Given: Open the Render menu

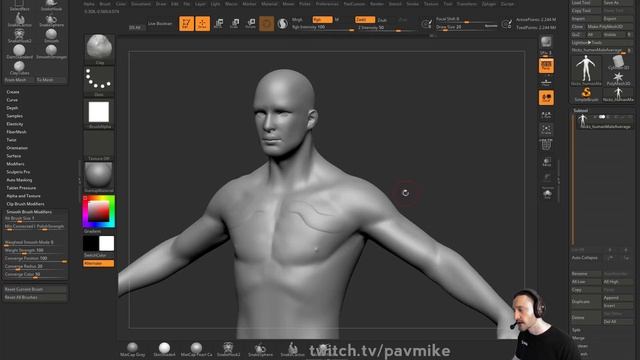Looking at the screenshot, I should pyautogui.click(x=377, y=4).
